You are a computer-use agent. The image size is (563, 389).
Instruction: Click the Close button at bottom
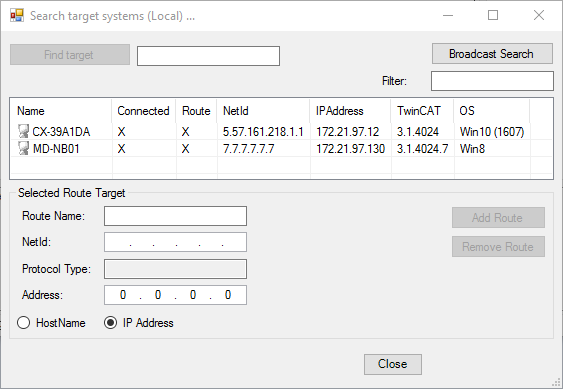coord(393,364)
